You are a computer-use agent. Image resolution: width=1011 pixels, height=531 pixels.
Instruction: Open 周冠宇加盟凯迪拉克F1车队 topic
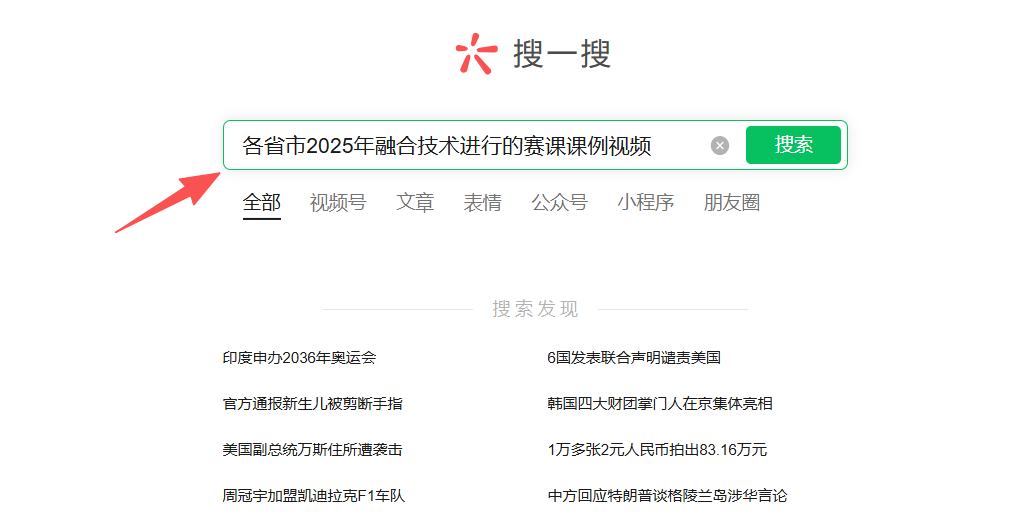click(313, 496)
